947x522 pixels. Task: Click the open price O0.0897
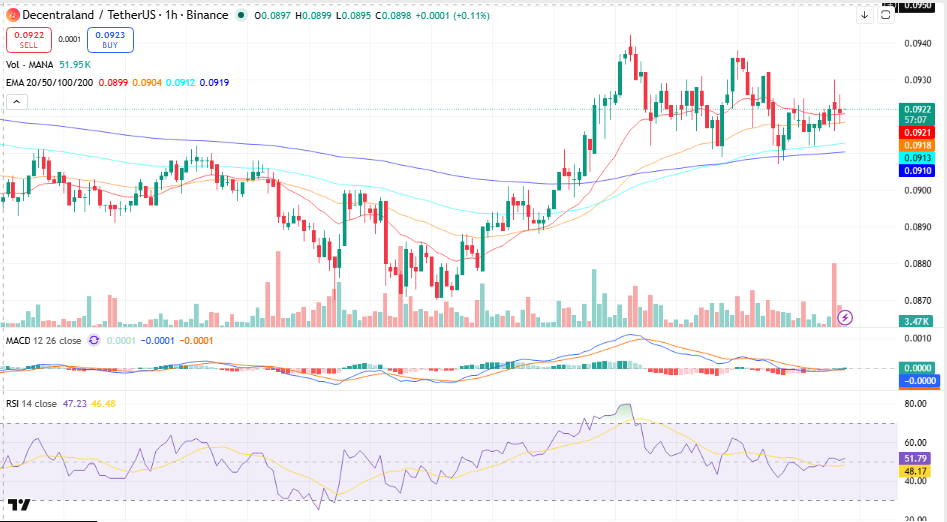click(272, 16)
